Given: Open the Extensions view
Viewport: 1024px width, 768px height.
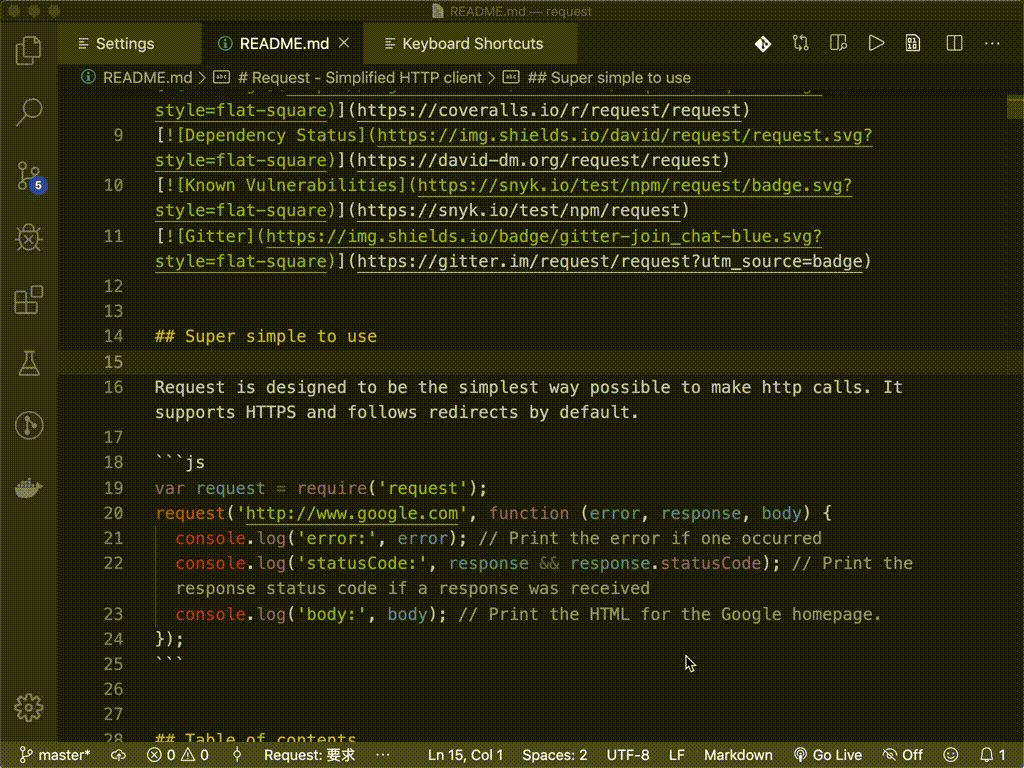Looking at the screenshot, I should point(28,300).
